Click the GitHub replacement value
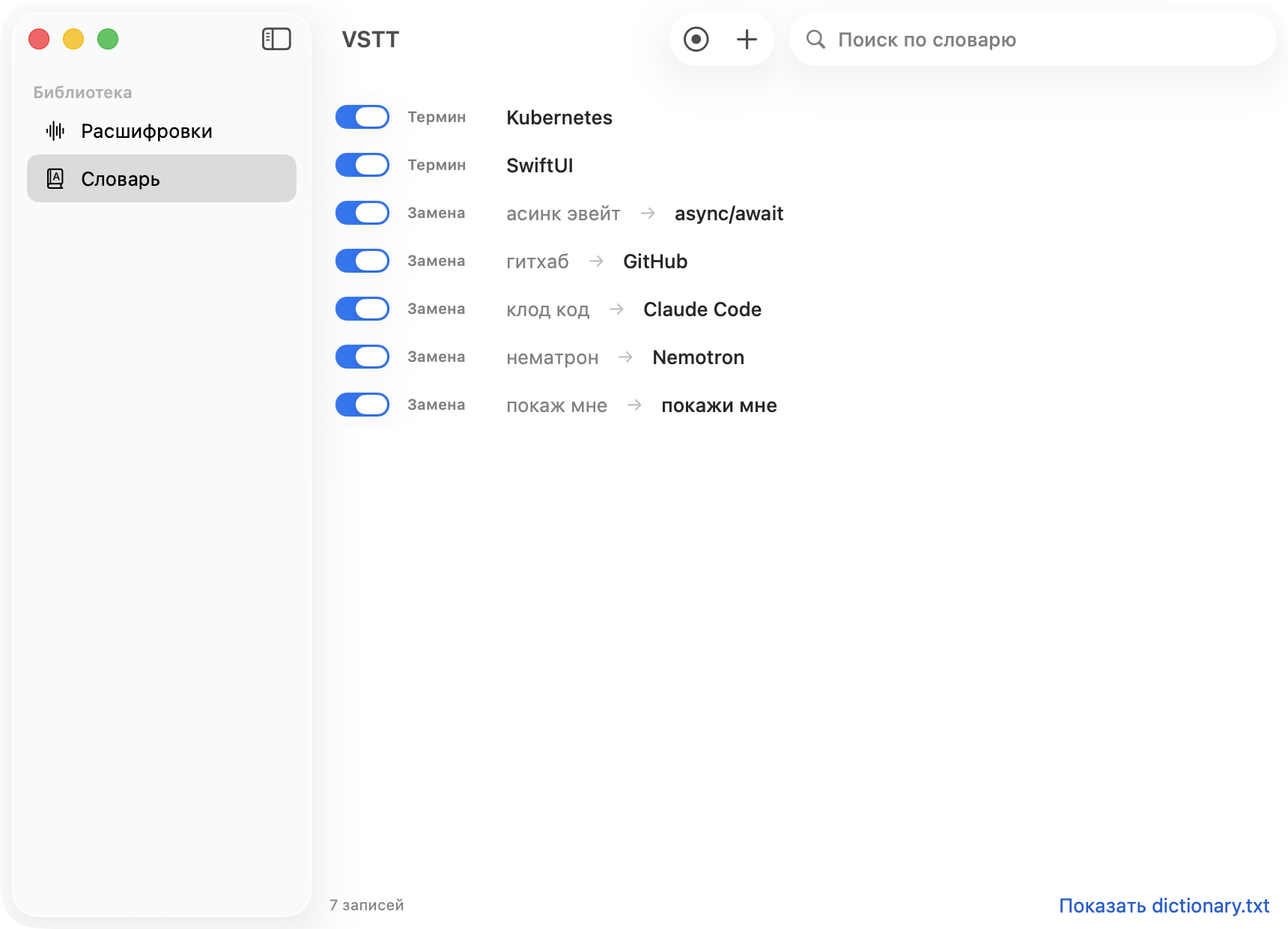This screenshot has width=1288, height=929. pyautogui.click(x=655, y=261)
